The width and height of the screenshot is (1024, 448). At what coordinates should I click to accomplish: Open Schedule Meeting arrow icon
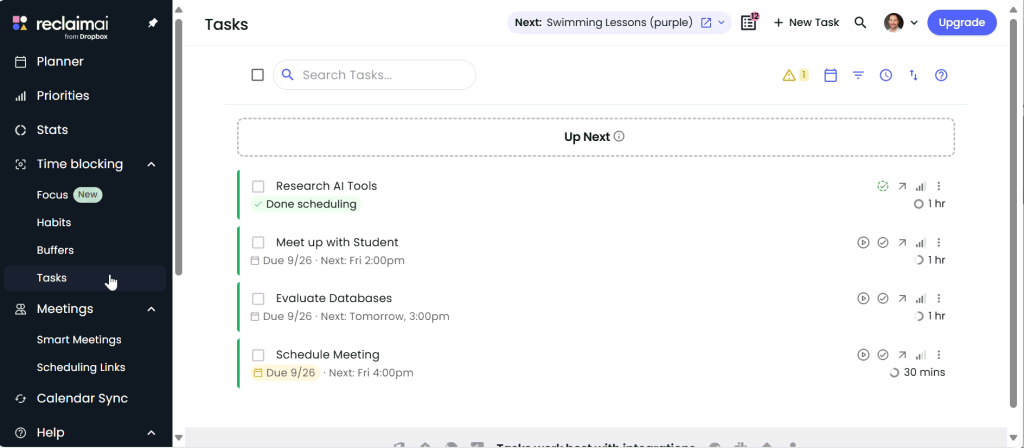[x=902, y=355]
